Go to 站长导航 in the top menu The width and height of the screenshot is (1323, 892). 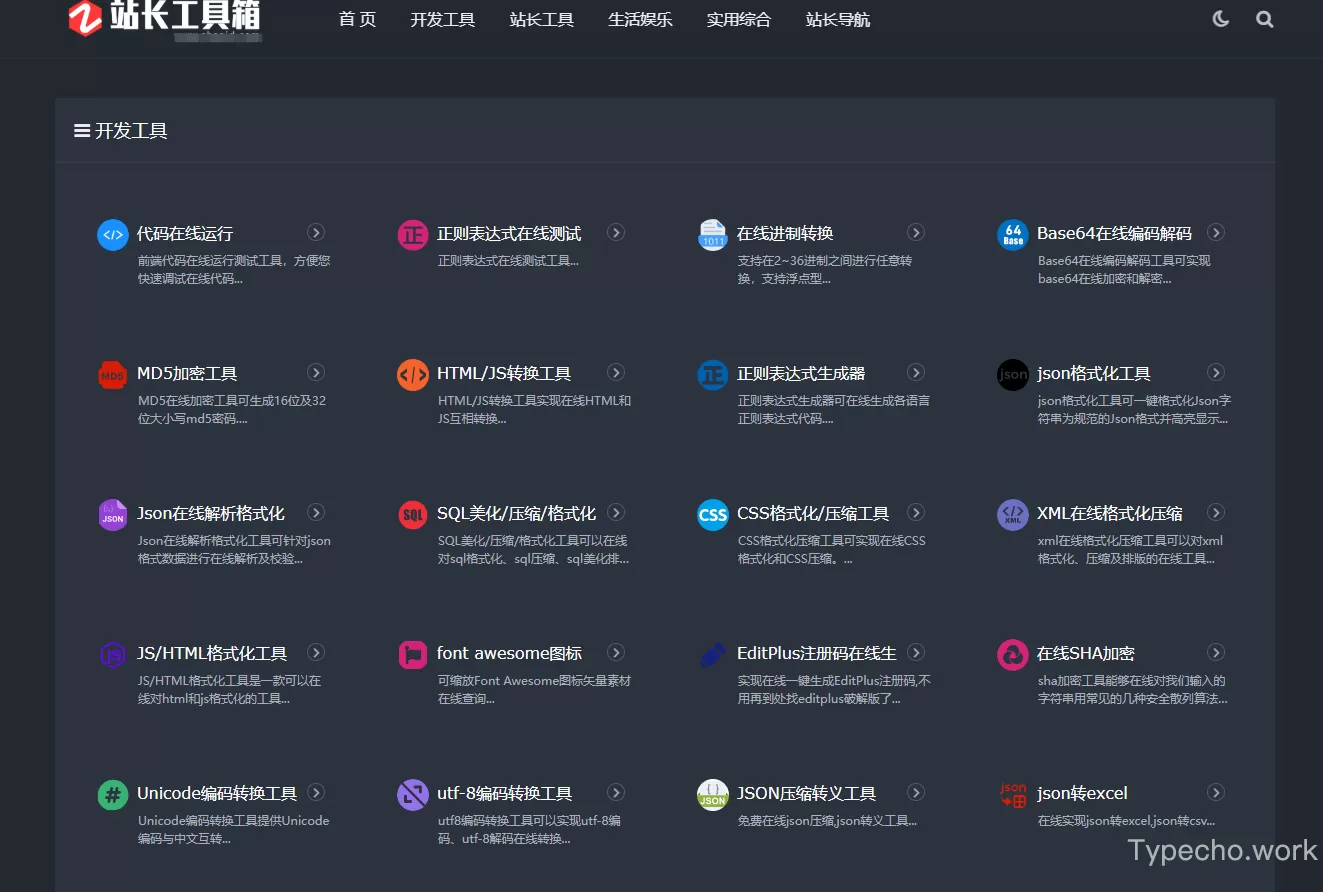838,20
